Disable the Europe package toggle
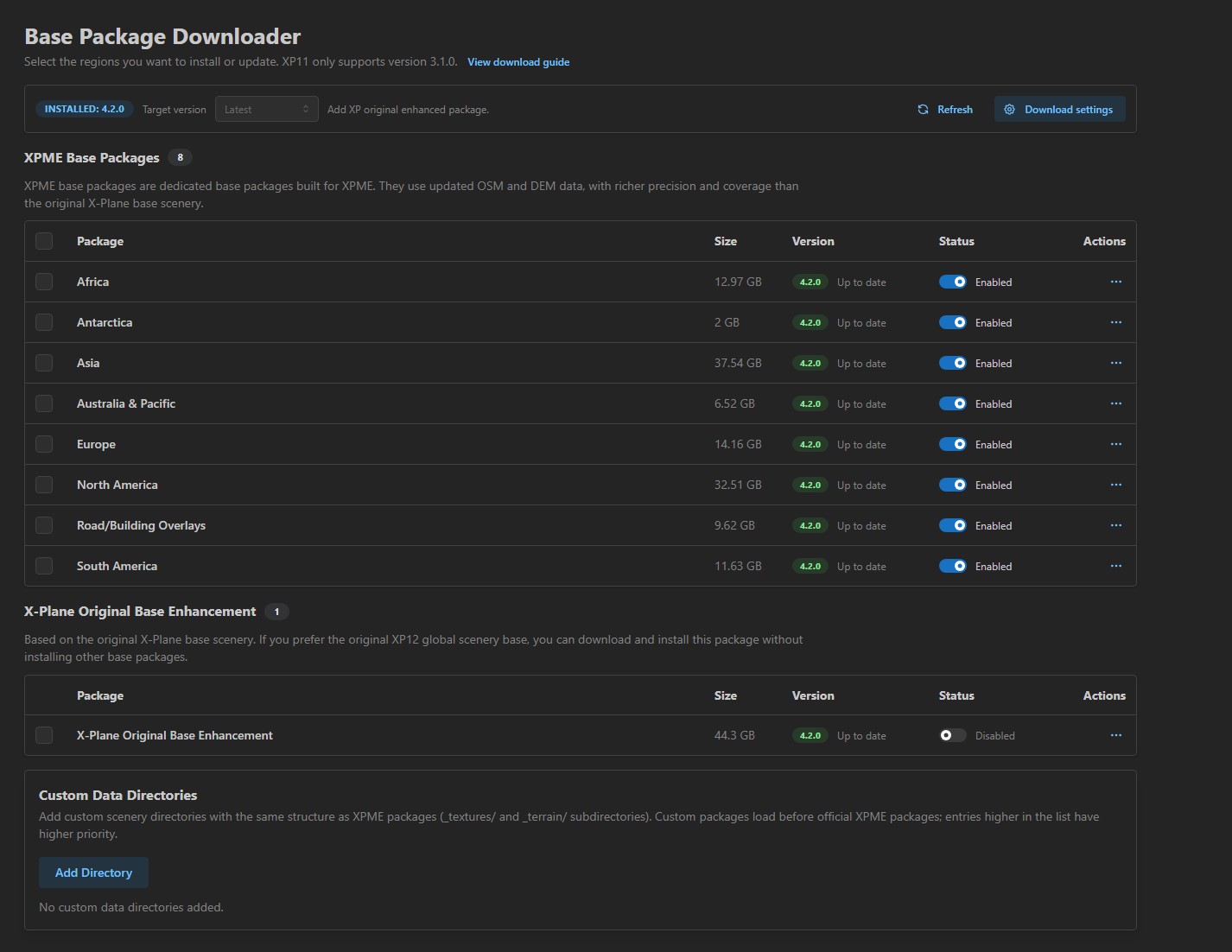This screenshot has width=1232, height=952. (953, 444)
